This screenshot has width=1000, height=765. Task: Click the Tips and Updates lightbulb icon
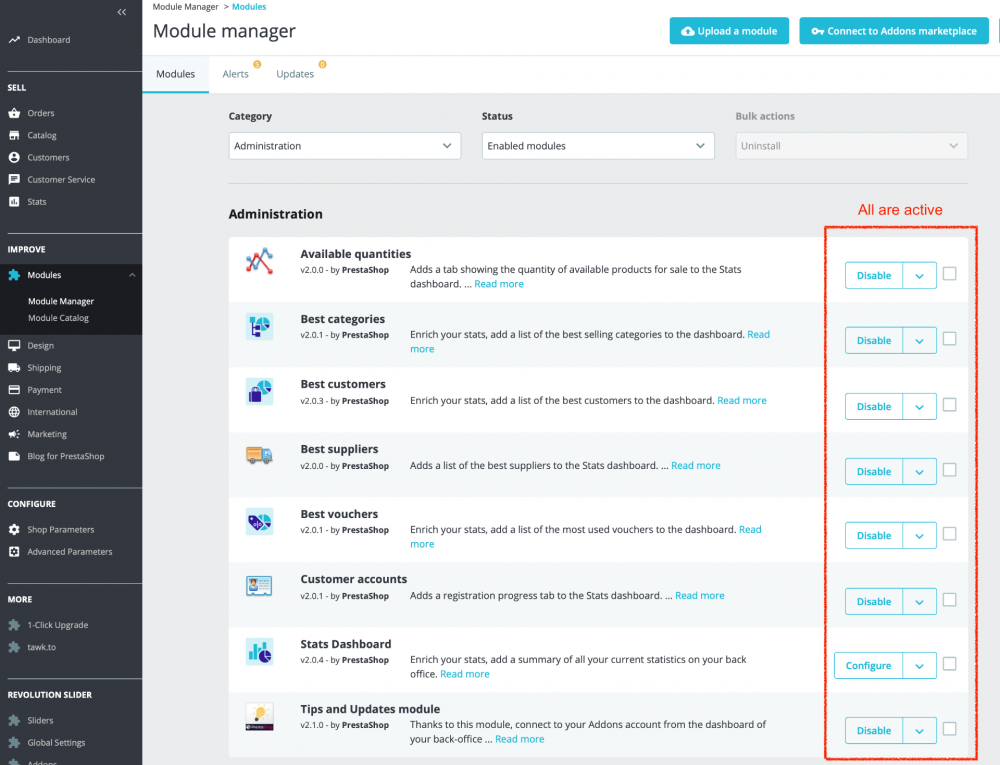coord(260,717)
